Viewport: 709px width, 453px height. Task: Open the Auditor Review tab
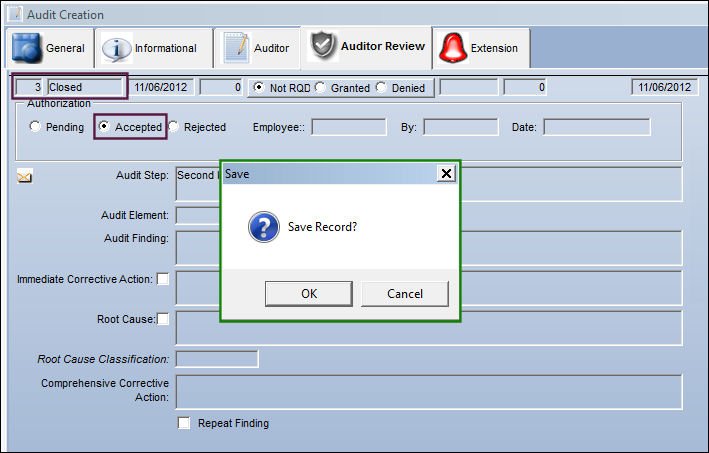pos(367,47)
